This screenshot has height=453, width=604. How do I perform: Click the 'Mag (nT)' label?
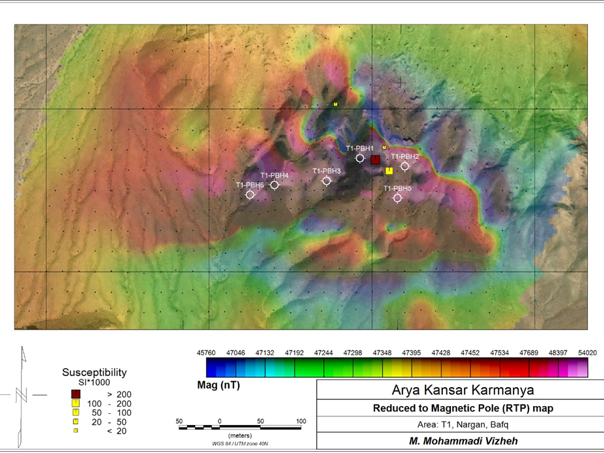(x=218, y=385)
